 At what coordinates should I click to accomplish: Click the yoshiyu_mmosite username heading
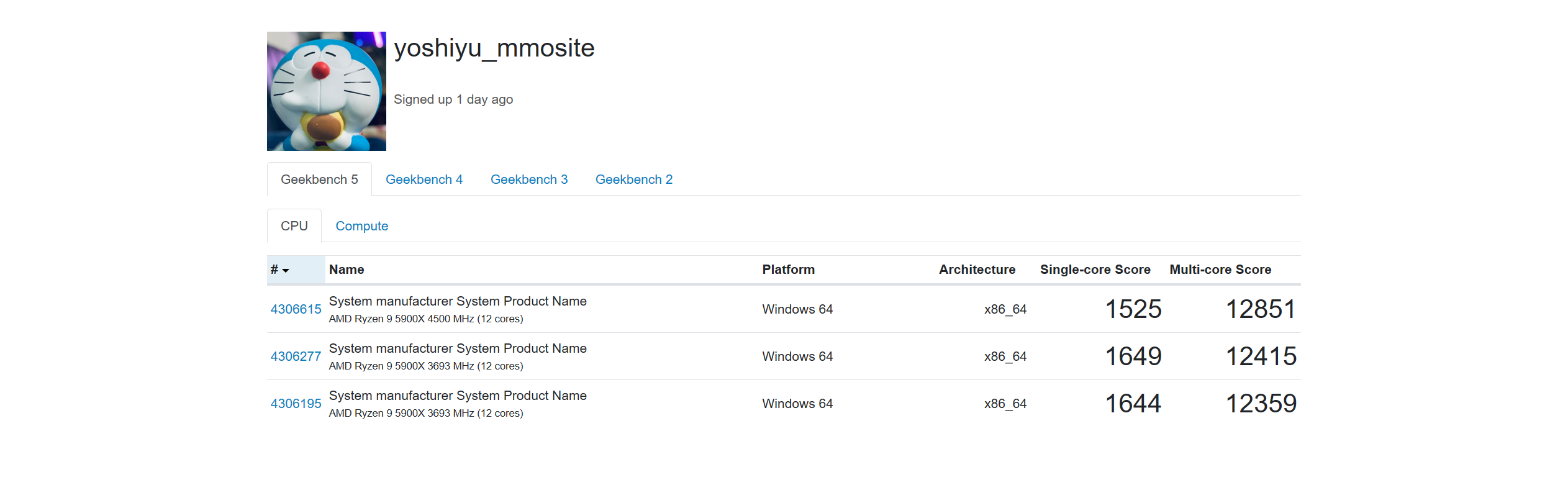click(x=494, y=48)
